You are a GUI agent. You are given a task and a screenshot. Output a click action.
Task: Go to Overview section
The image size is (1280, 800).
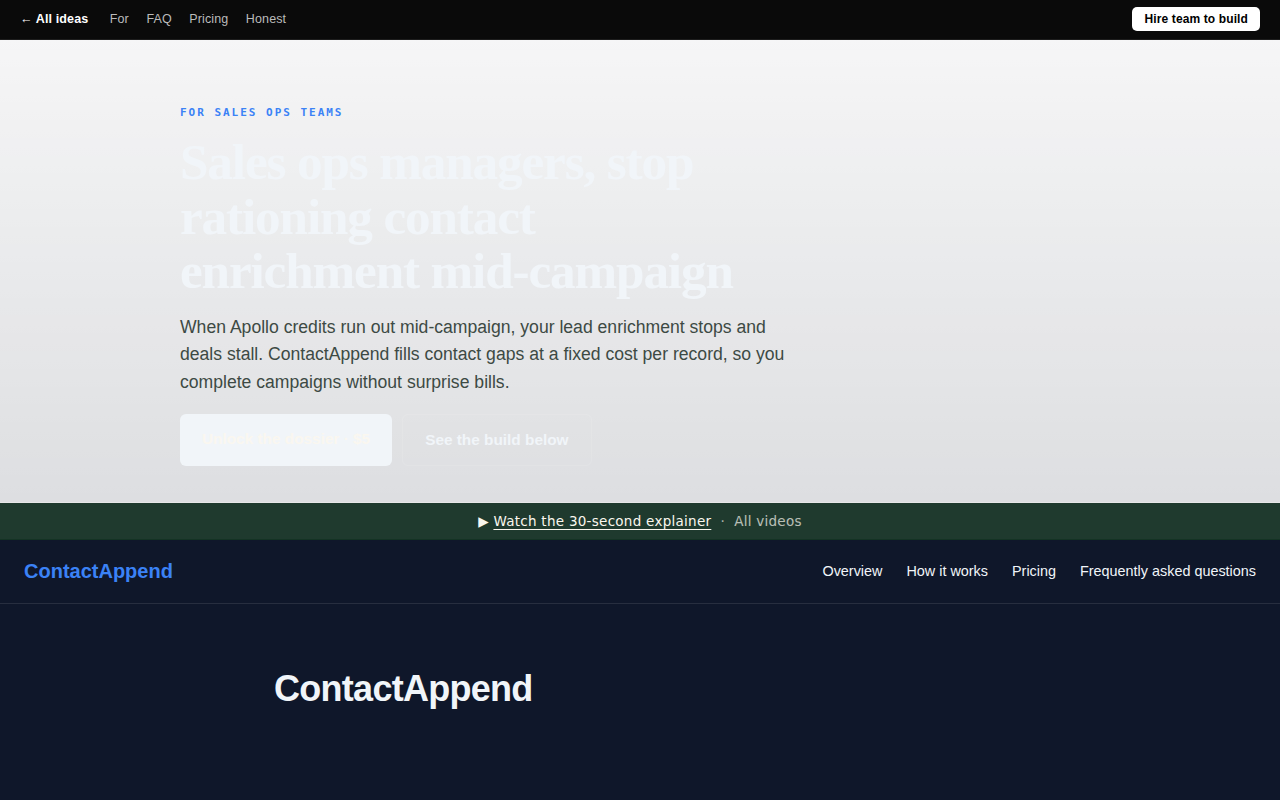point(852,571)
